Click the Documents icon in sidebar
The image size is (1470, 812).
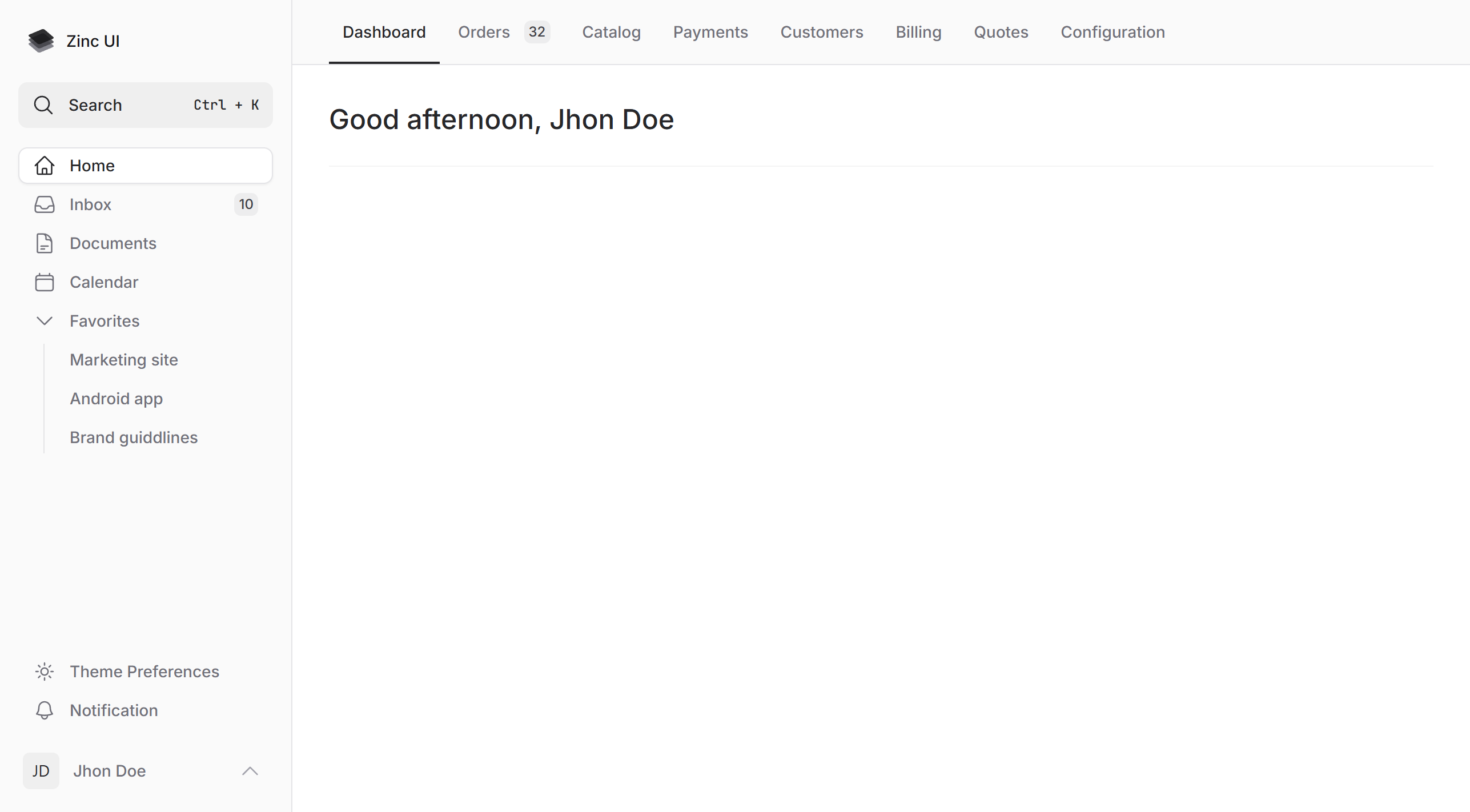click(44, 243)
